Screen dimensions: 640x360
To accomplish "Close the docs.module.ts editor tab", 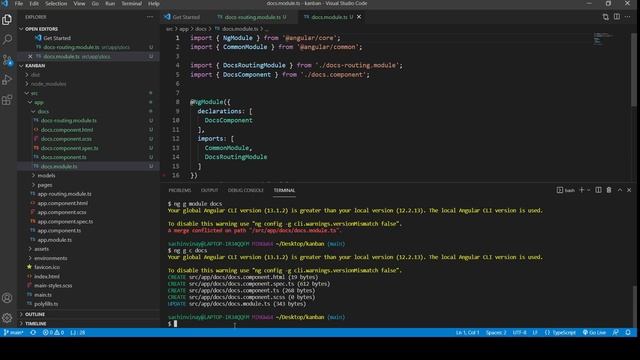I will coord(359,17).
